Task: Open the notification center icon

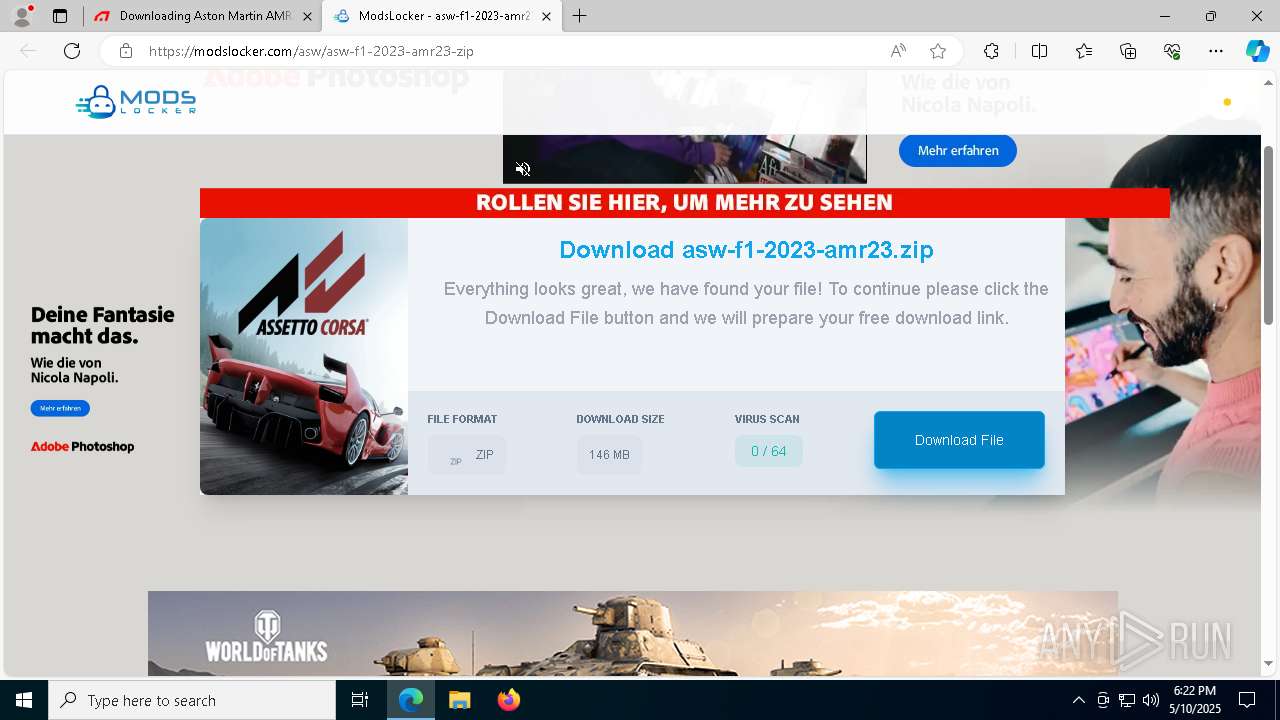Action: click(x=1247, y=700)
